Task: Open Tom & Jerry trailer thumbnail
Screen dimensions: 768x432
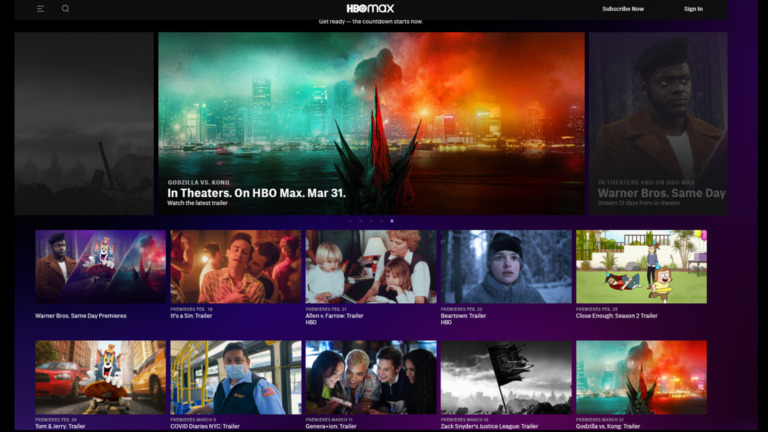Action: tap(100, 377)
